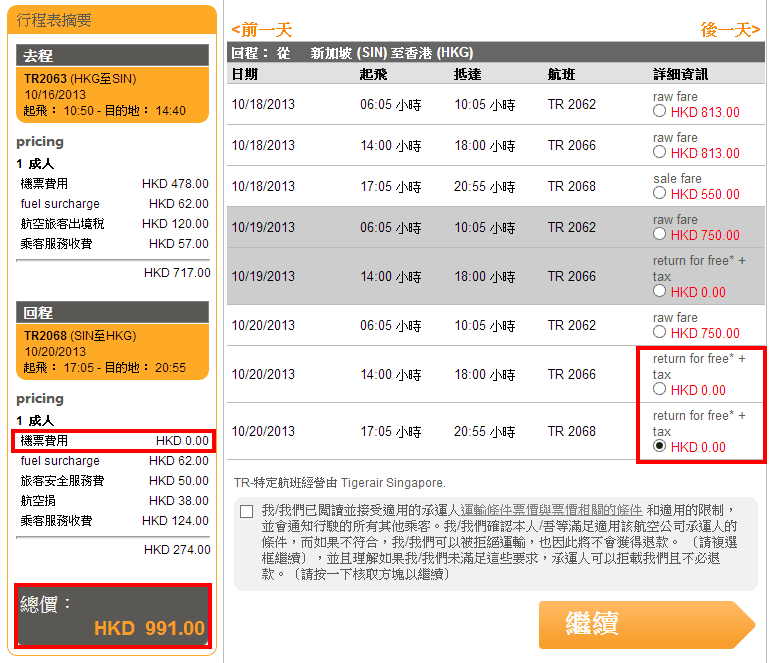Click the selected 10/20/2013 TR 2068 radio button
This screenshot has height=663, width=771.
[659, 447]
